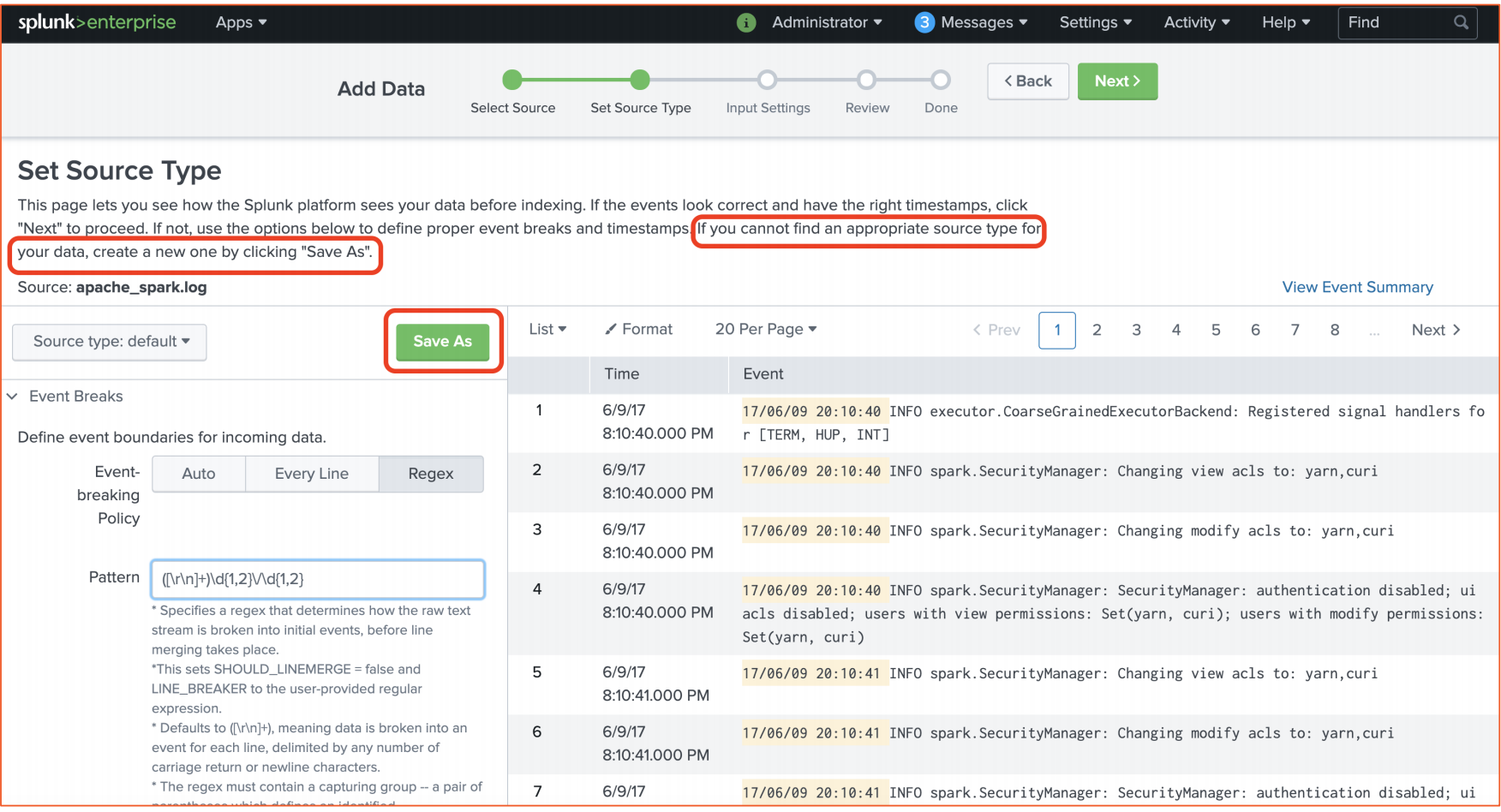Click the Set Source Type step circle

(x=640, y=80)
